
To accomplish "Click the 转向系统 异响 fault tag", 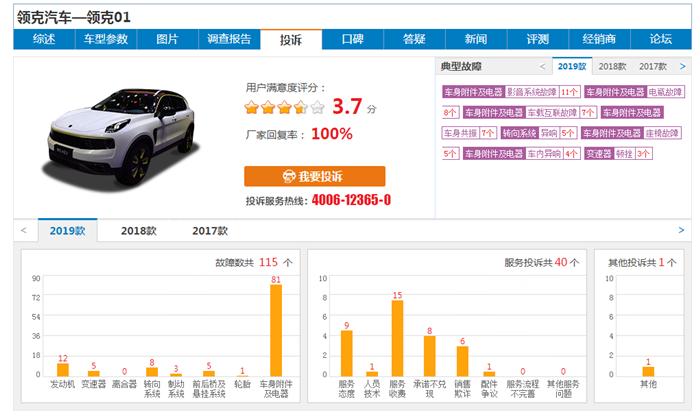I will point(539,133).
